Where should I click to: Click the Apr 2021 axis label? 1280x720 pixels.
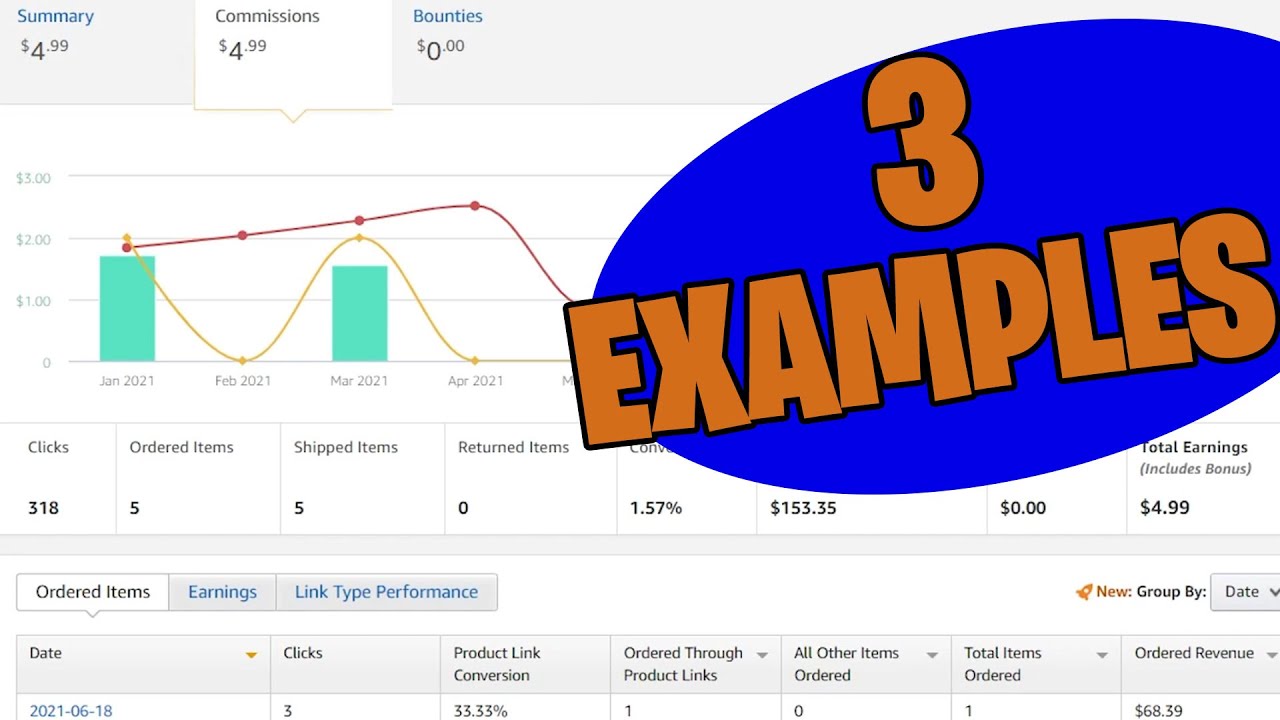(x=475, y=381)
